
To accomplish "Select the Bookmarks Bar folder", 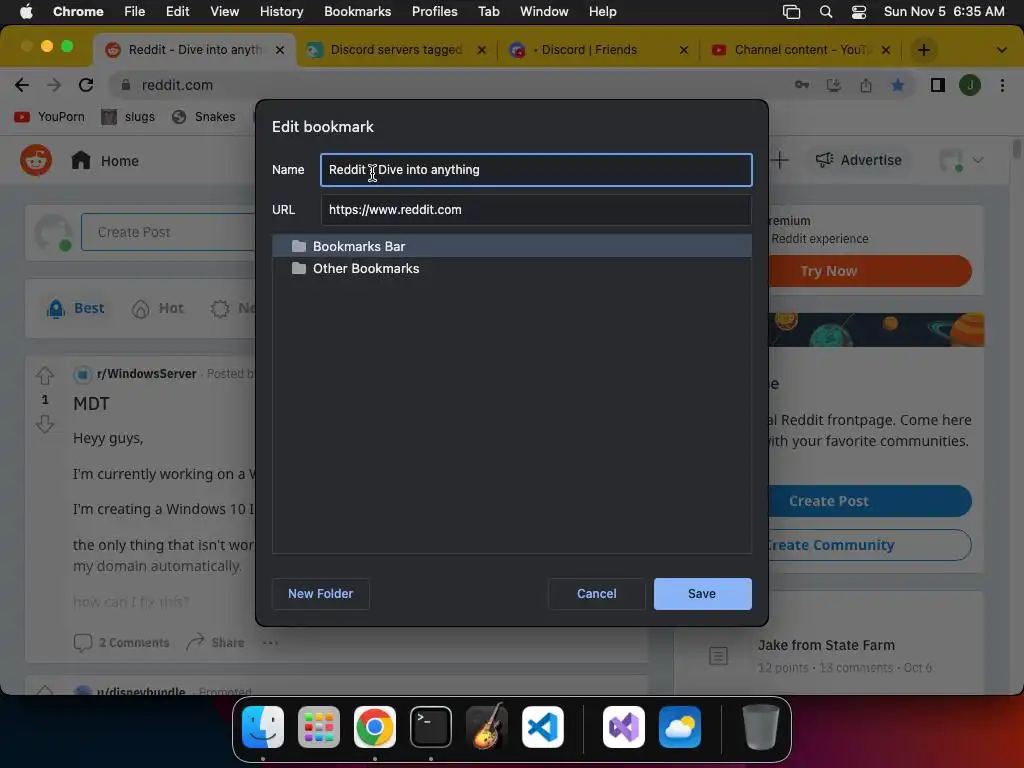I will coord(512,246).
